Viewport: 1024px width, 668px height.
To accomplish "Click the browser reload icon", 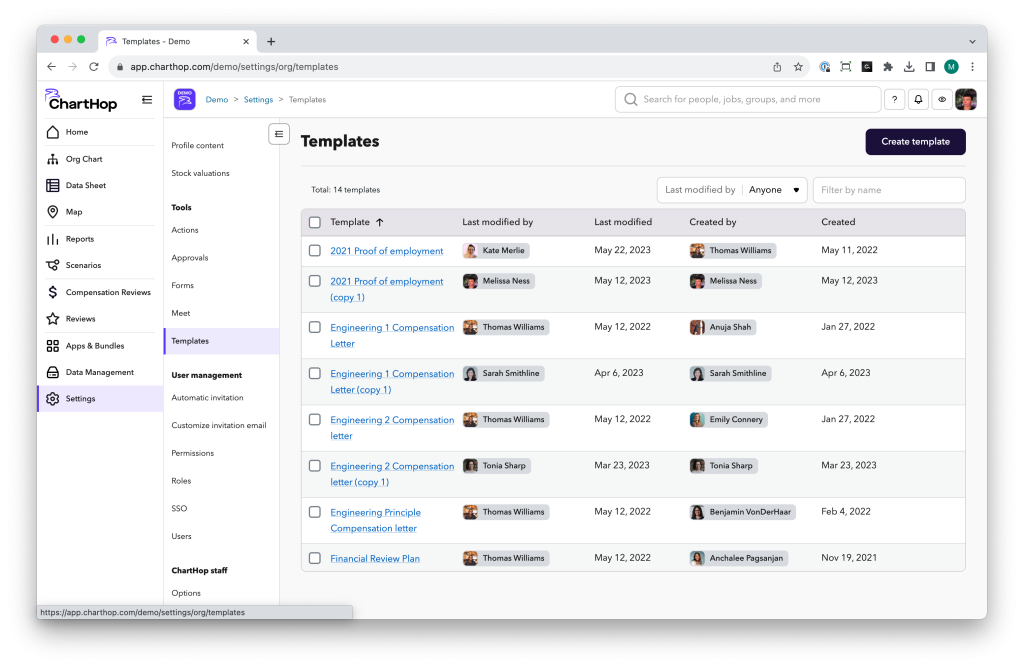I will [94, 67].
